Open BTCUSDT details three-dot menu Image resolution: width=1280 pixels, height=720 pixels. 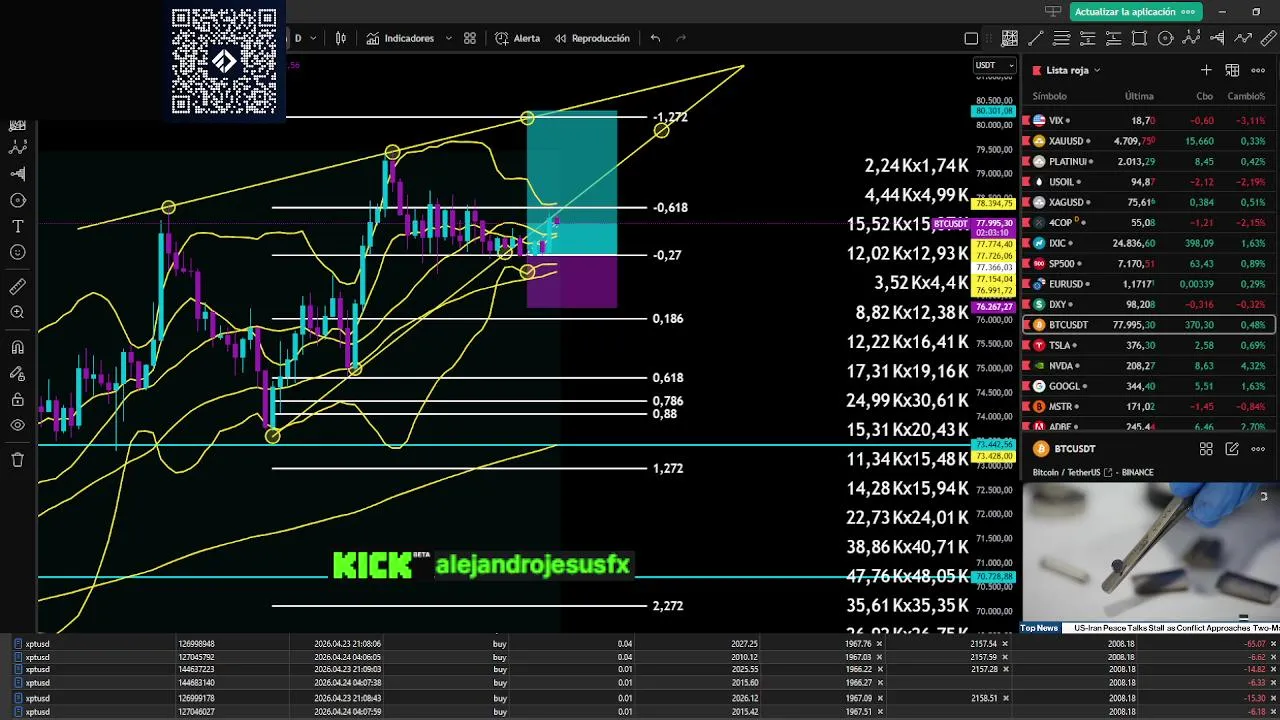[1259, 449]
